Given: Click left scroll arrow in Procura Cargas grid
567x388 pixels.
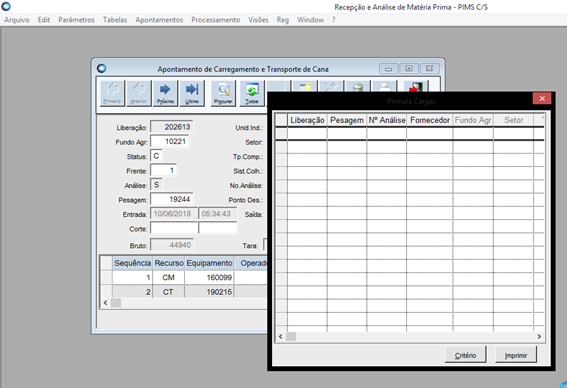Looking at the screenshot, I should pos(281,336).
